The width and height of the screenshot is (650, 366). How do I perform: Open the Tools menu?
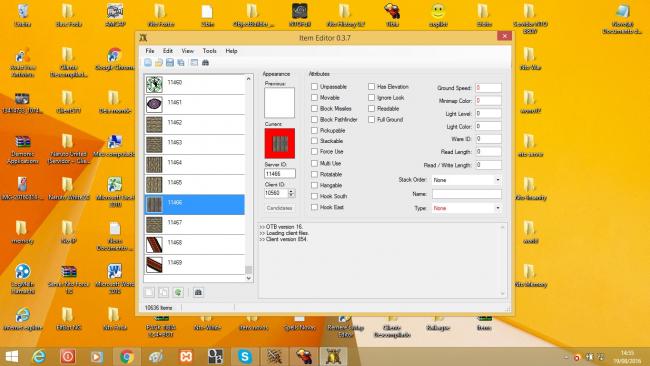click(209, 51)
